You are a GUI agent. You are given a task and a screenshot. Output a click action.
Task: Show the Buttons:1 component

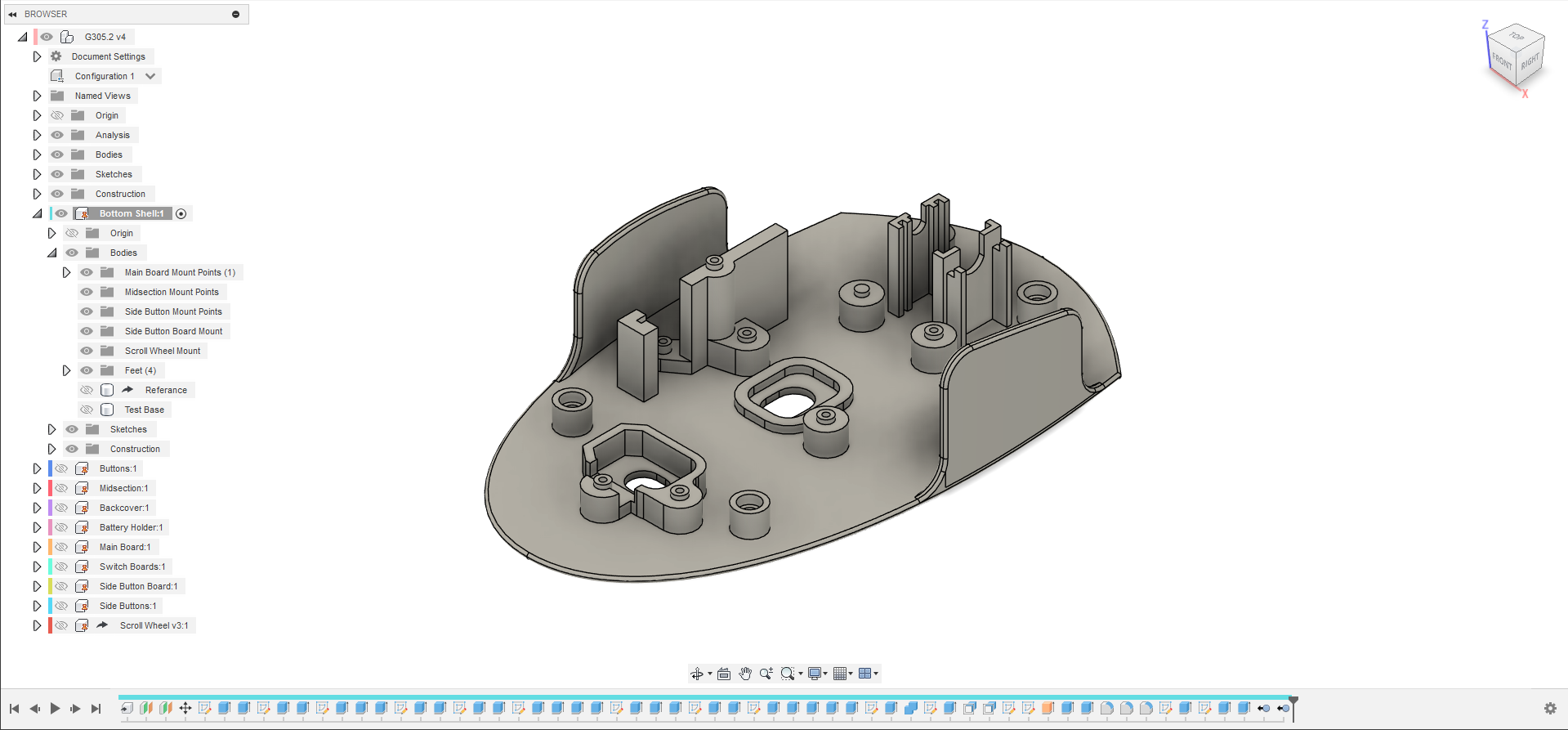point(61,468)
